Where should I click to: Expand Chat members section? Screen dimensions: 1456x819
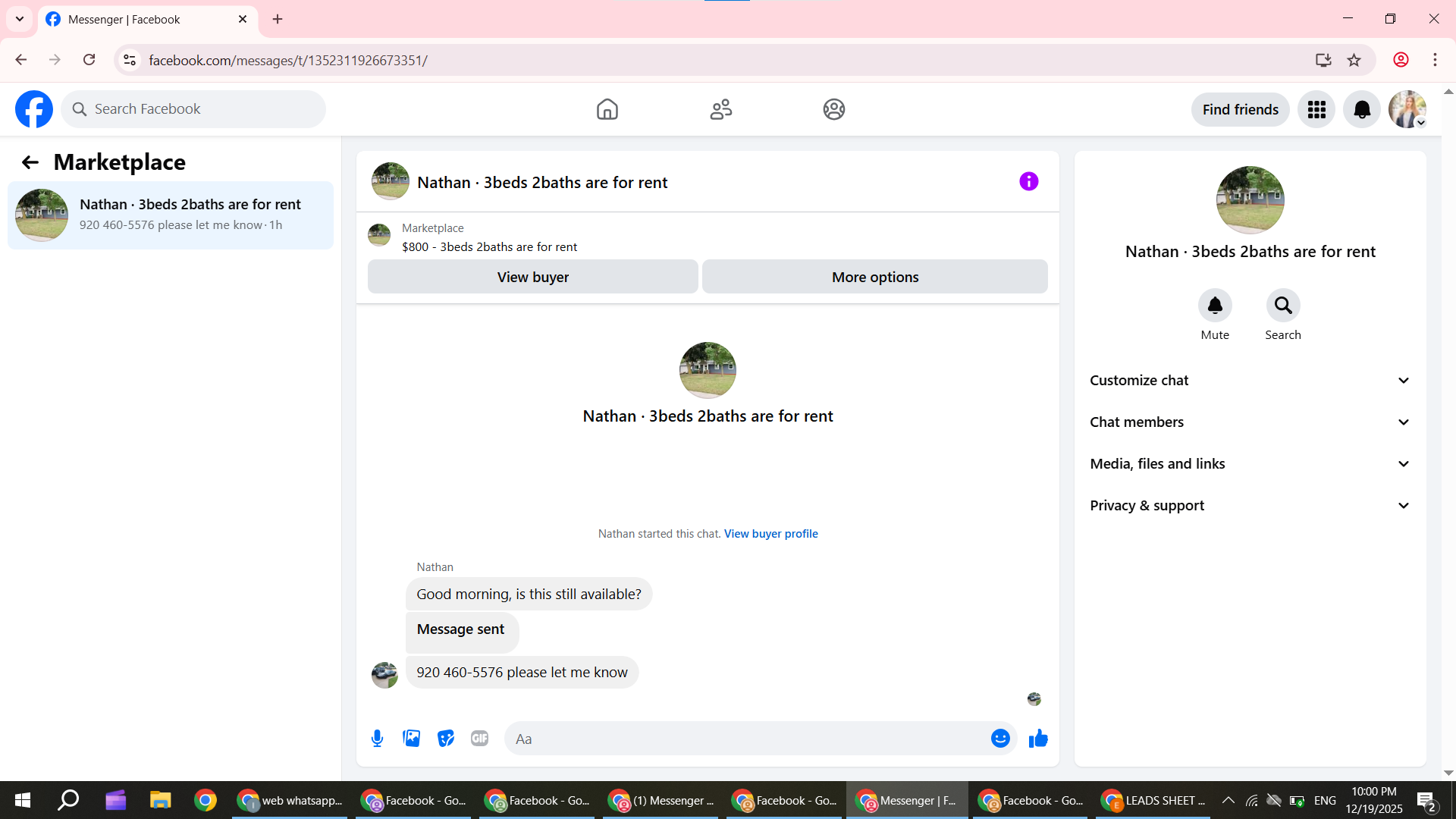pos(1250,422)
